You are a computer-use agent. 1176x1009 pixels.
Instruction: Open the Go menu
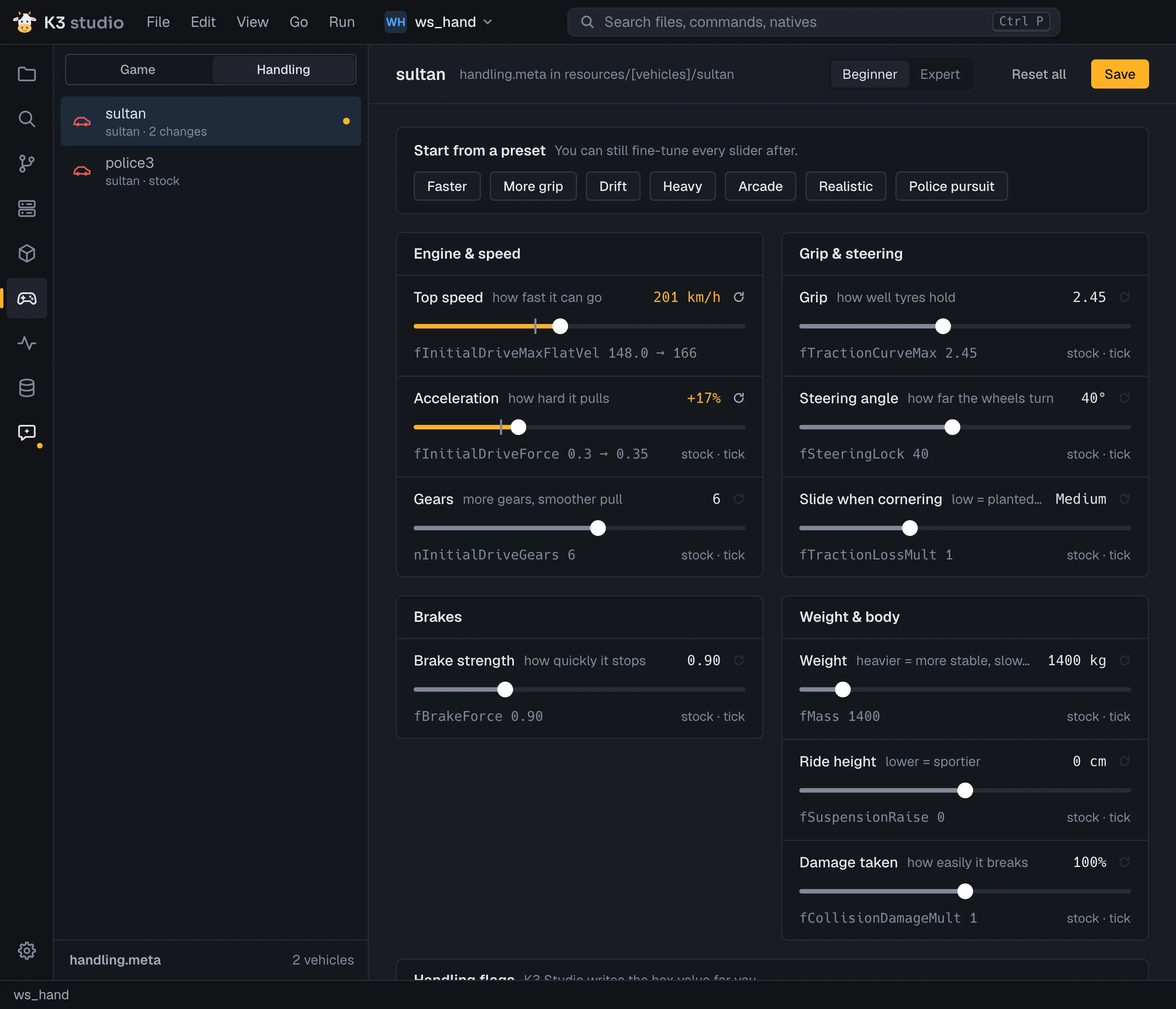pos(299,22)
